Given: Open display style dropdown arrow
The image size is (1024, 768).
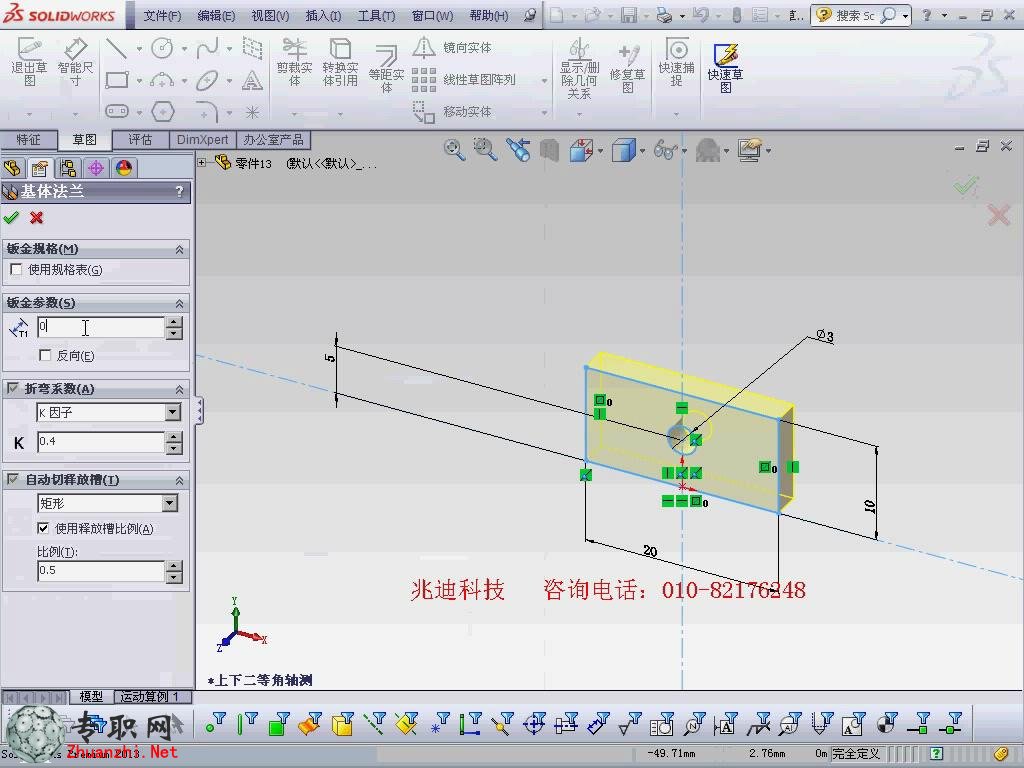Looking at the screenshot, I should tap(643, 152).
